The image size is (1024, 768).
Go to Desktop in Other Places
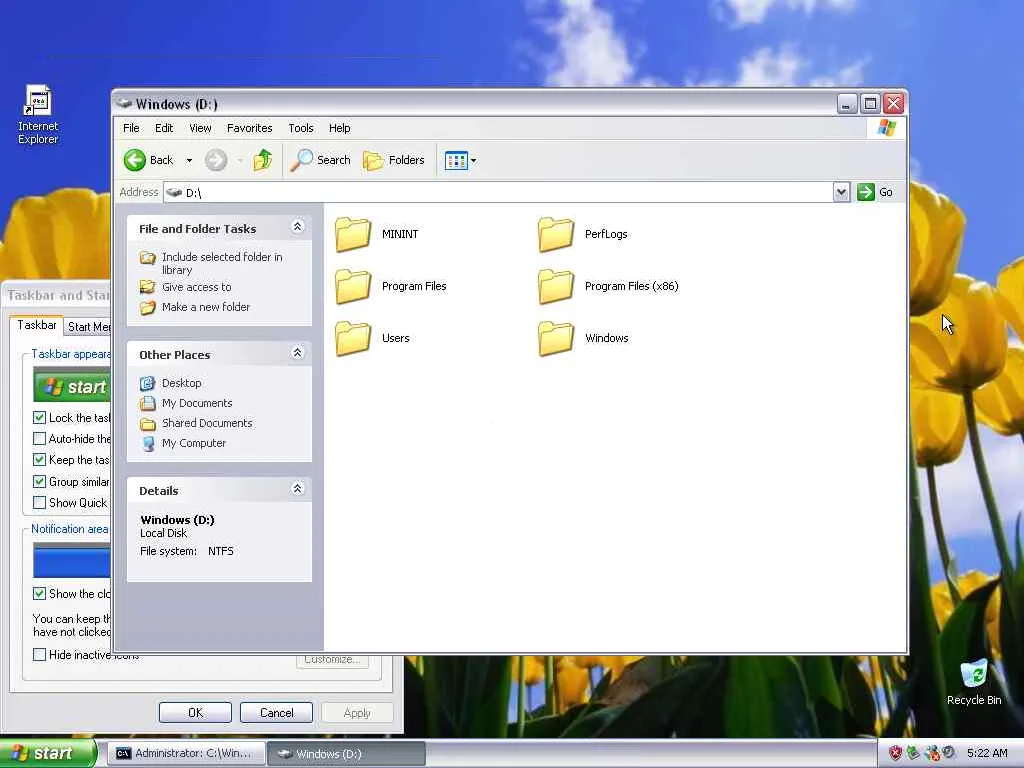coord(182,383)
